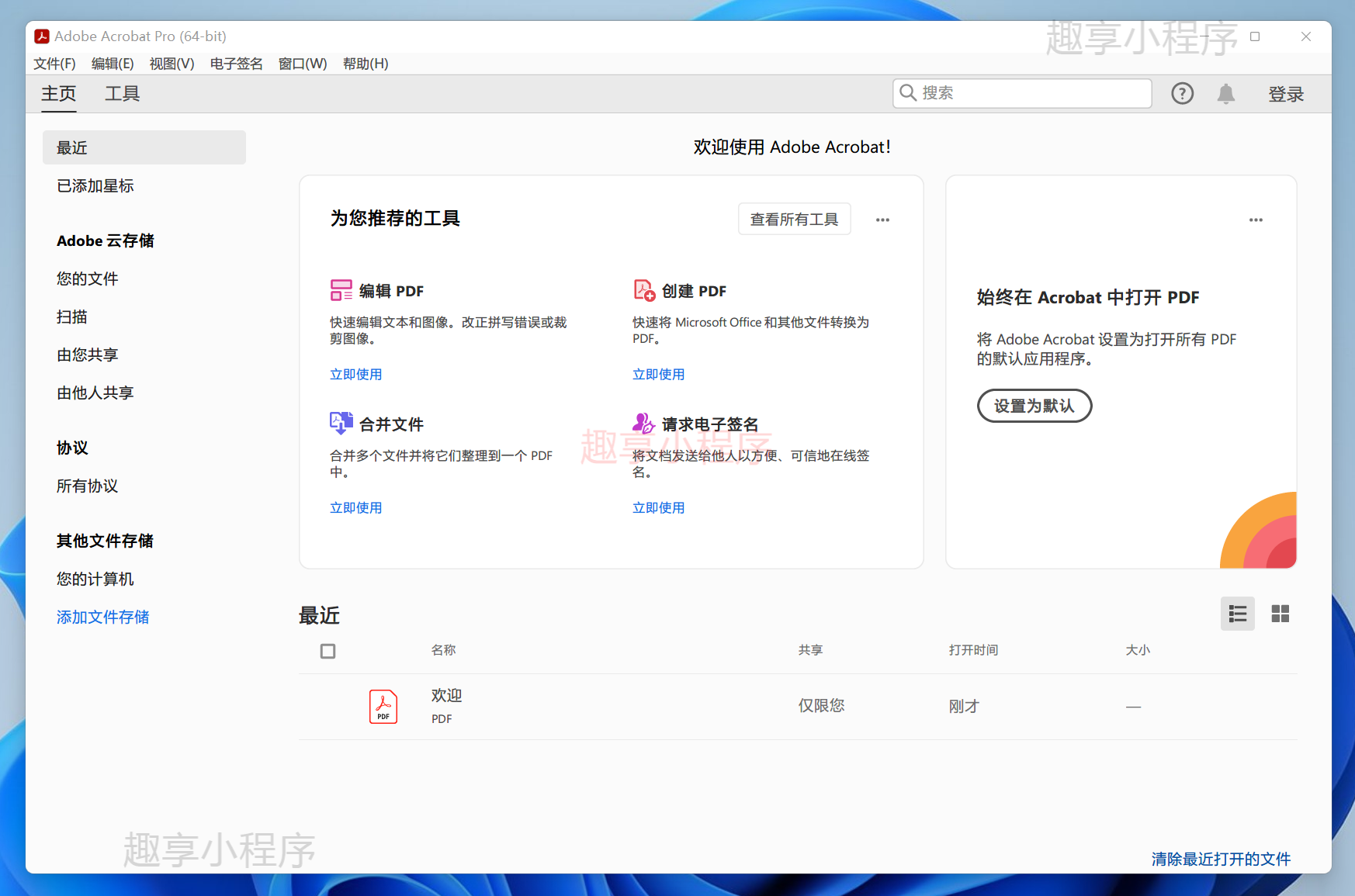Click the 大小 column header
This screenshot has width=1355, height=896.
coord(1138,650)
